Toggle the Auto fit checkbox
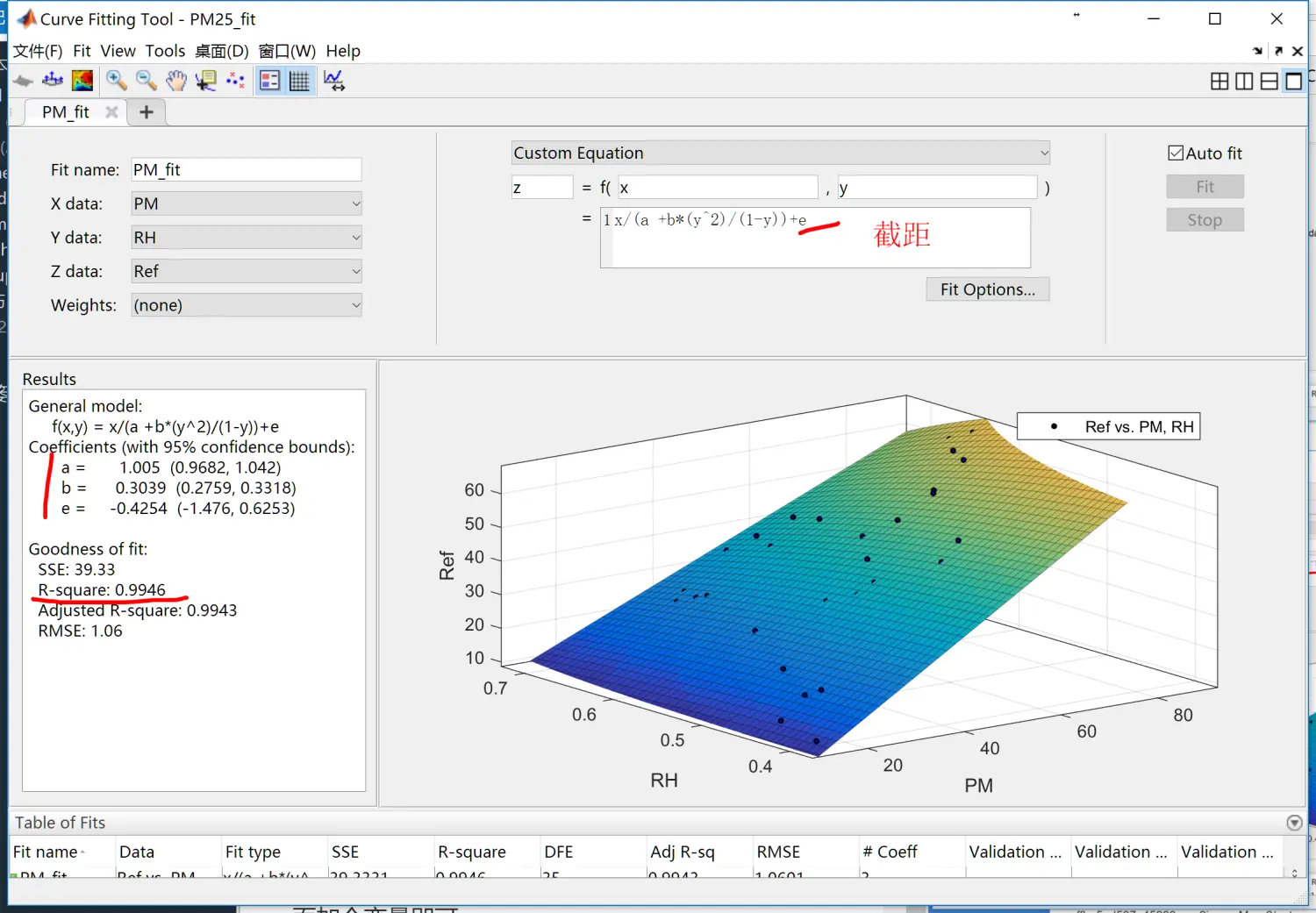This screenshot has width=1316, height=913. point(1176,153)
